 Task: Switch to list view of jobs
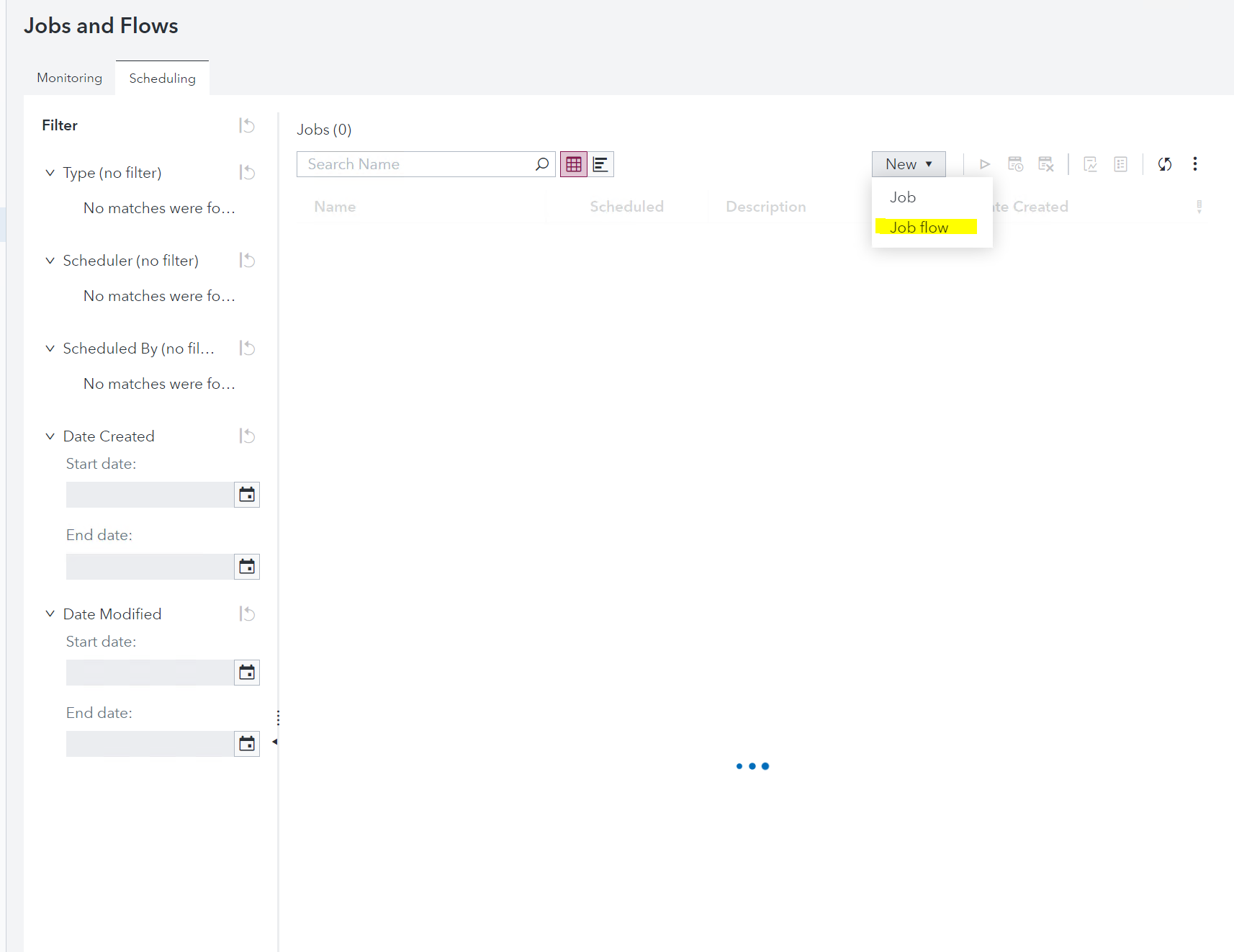click(600, 163)
